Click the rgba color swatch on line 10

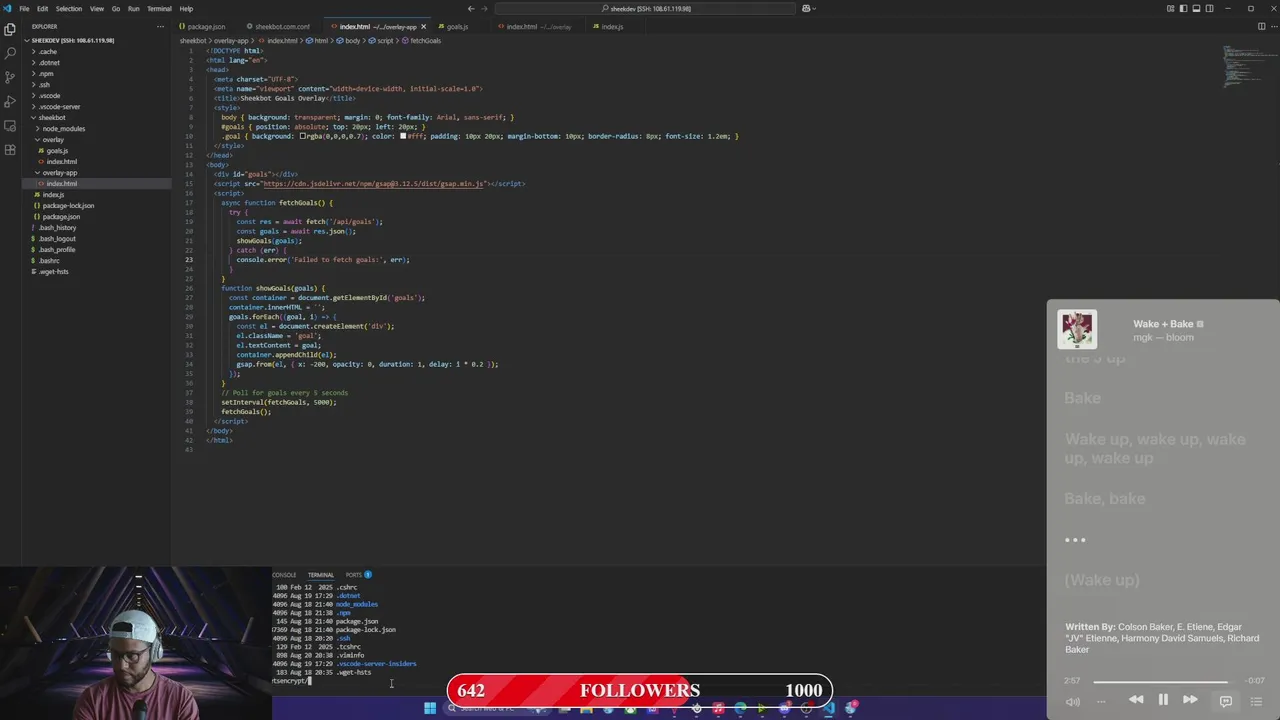pos(303,136)
